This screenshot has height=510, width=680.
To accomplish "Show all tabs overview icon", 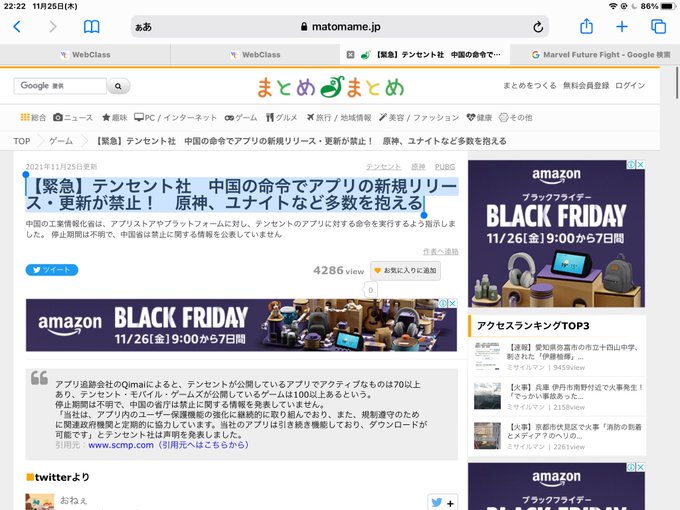I will pyautogui.click(x=658, y=27).
